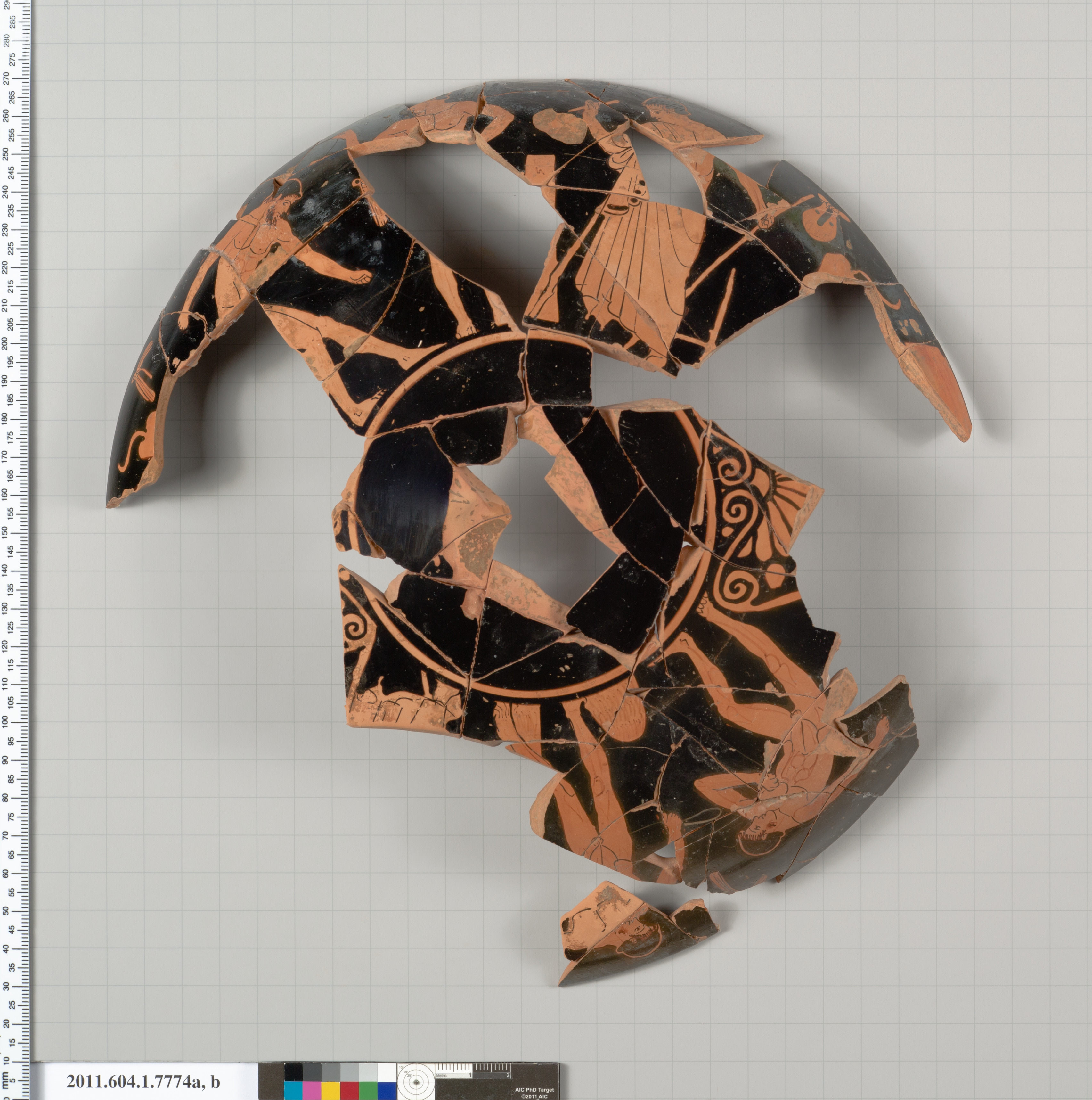Select the green color patch

pyautogui.click(x=368, y=1091)
